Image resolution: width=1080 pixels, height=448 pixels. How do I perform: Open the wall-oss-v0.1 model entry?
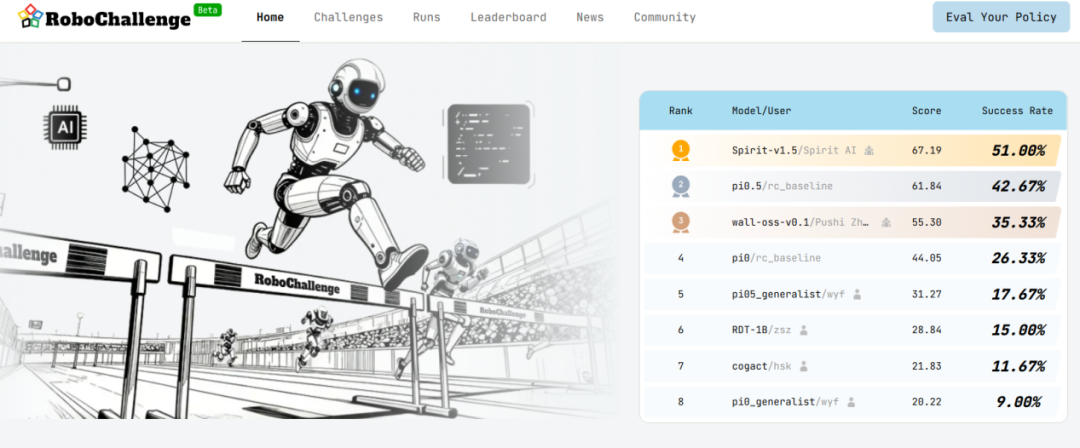click(800, 222)
